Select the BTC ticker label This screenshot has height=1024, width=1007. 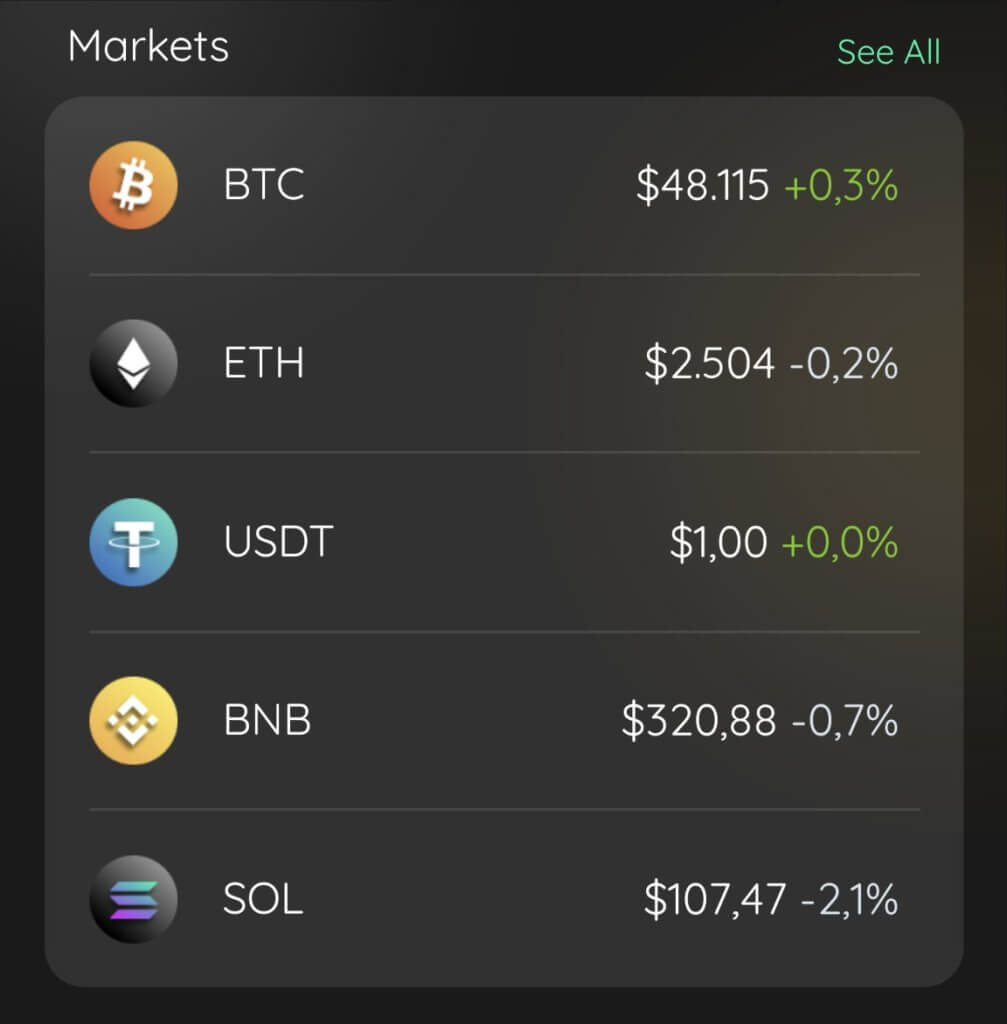point(264,184)
